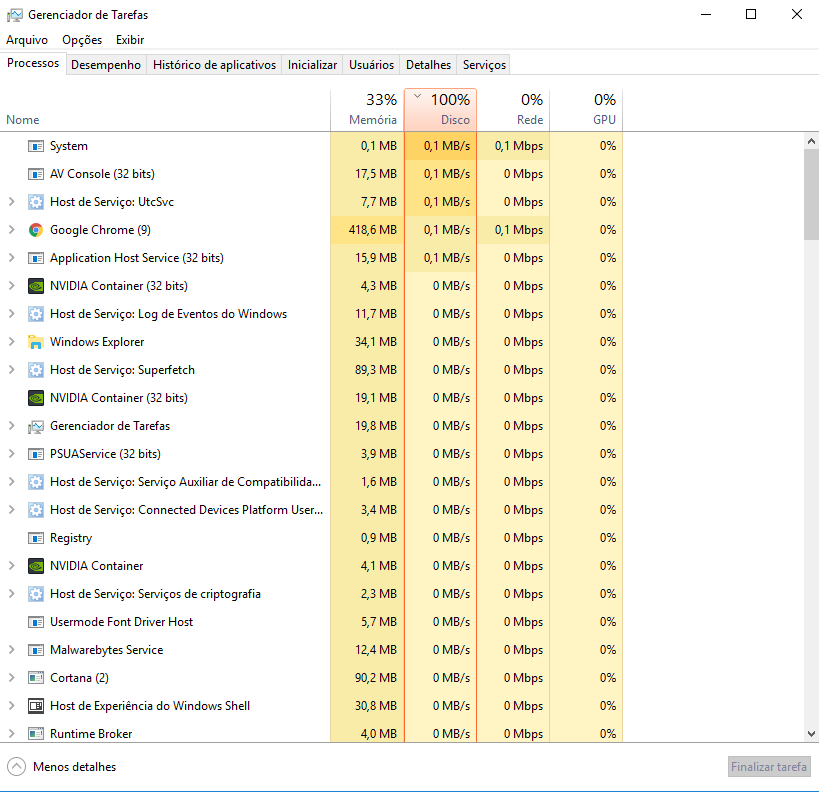Switch to the Usuários tab
This screenshot has width=819, height=792.
371,65
